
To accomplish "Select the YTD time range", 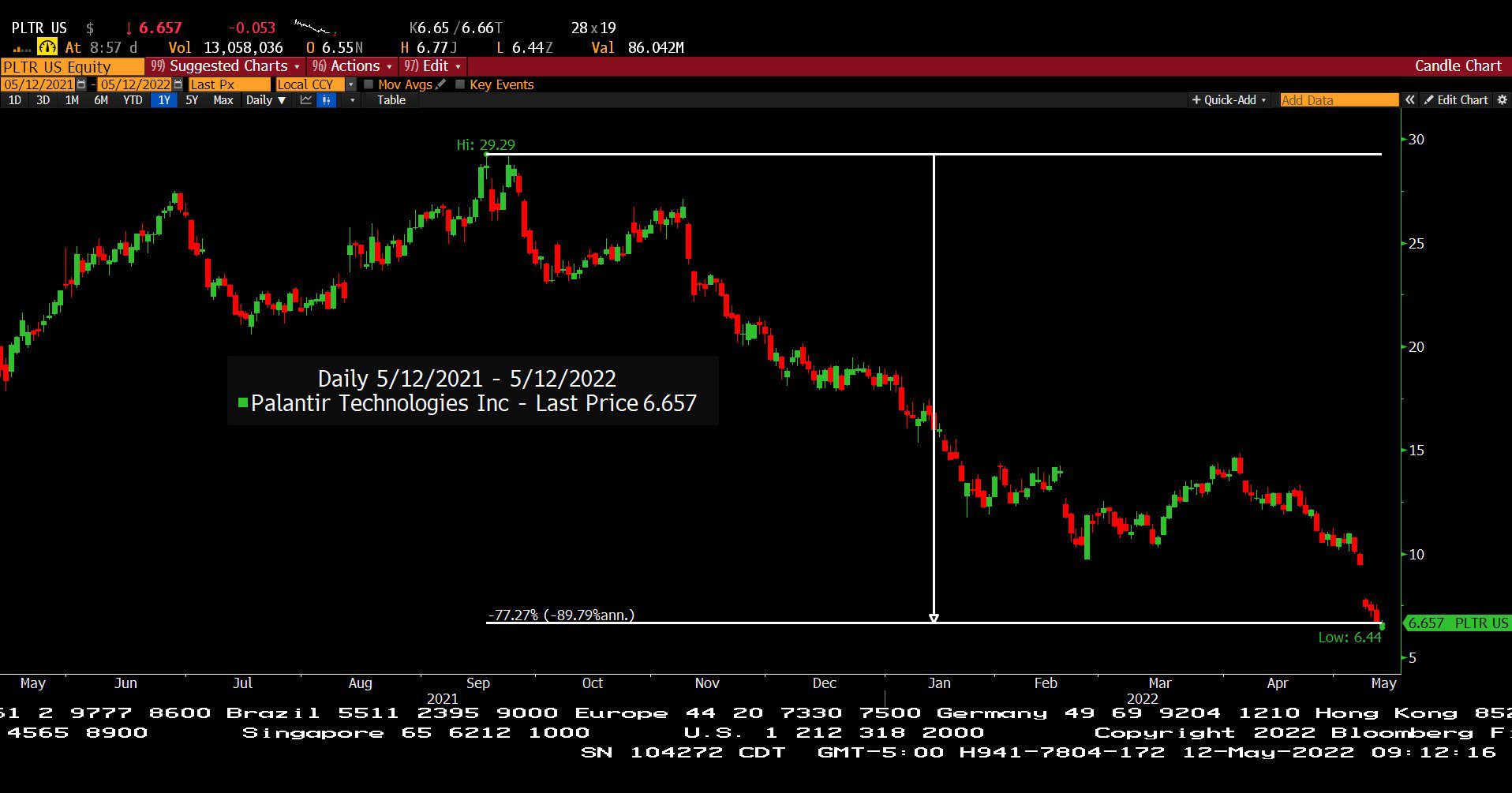I will coord(133,100).
